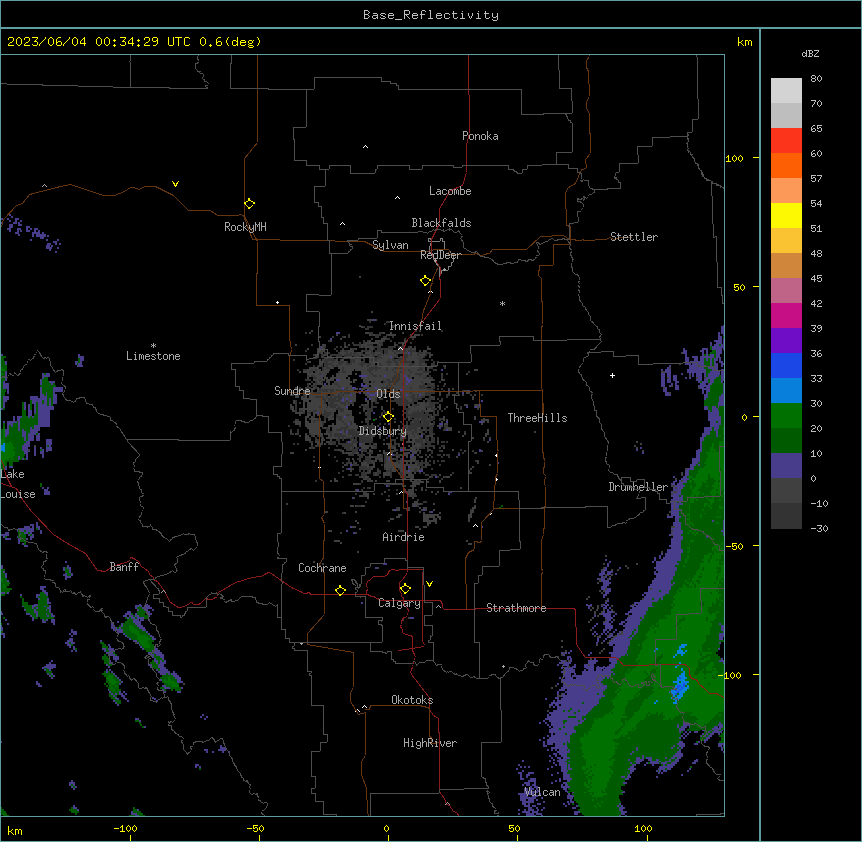862x842 pixels.
Task: Click the blue high-reflectivity cell near the southeast edge
Action: pyautogui.click(x=681, y=684)
